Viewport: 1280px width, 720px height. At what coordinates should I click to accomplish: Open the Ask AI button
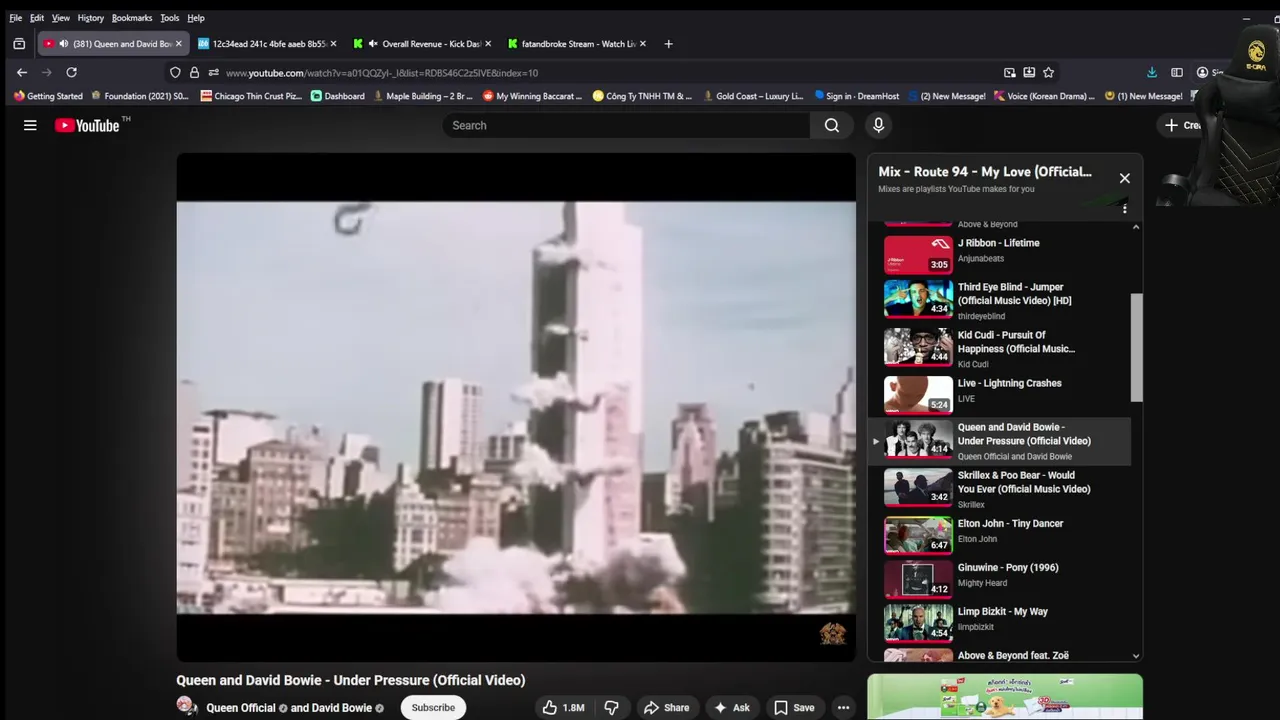pyautogui.click(x=731, y=707)
